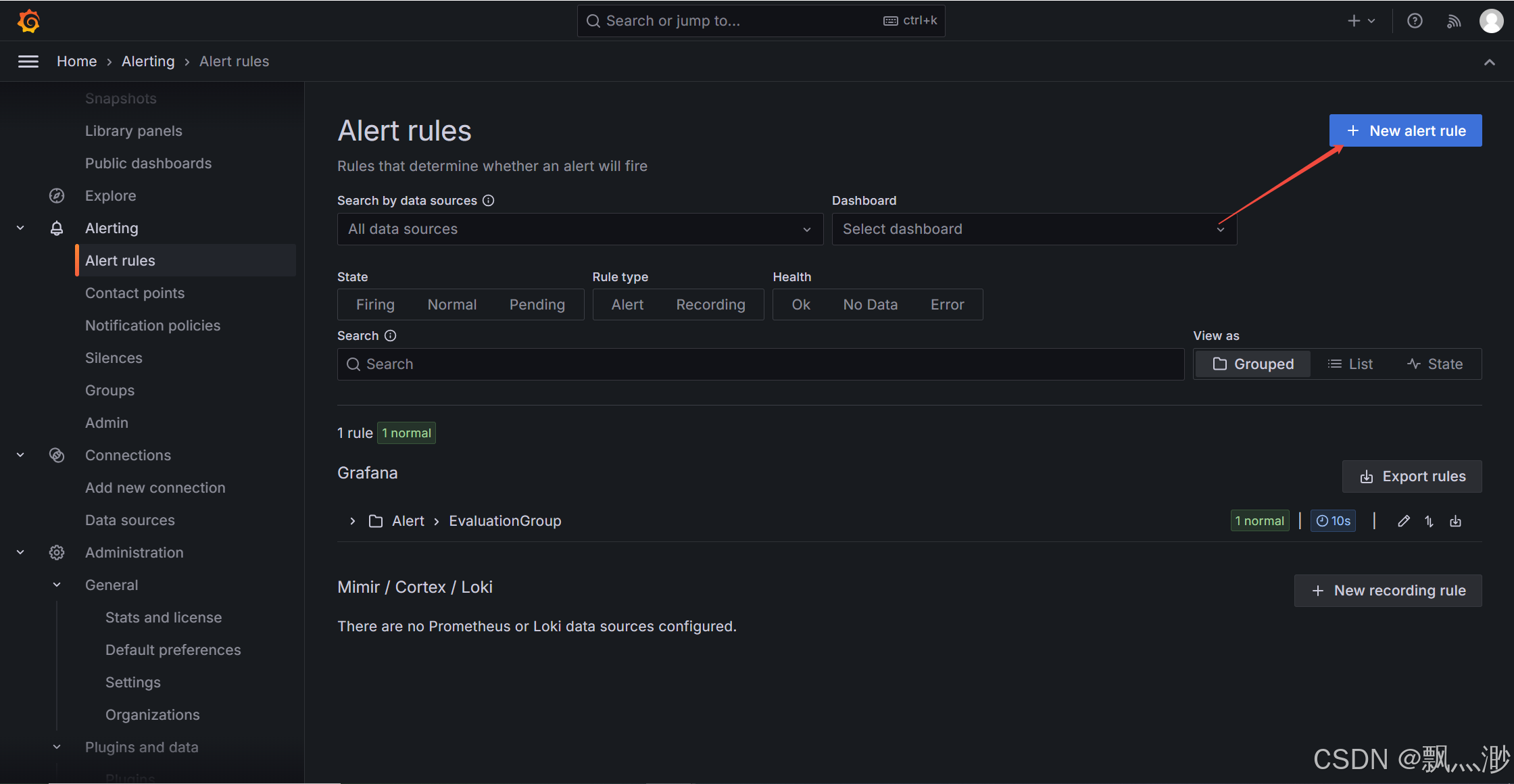The height and width of the screenshot is (784, 1514).
Task: Click the Alerting bell icon in sidebar
Action: tap(57, 228)
